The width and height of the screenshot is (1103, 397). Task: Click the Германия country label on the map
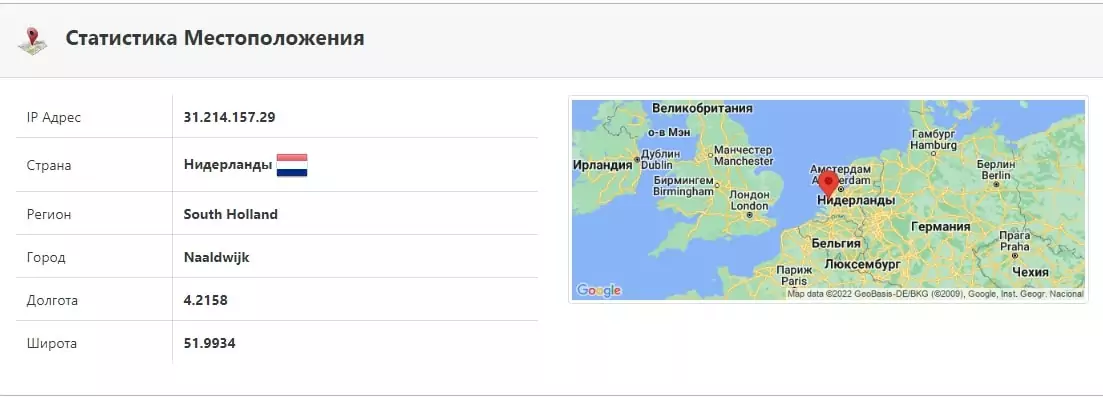pyautogui.click(x=941, y=227)
